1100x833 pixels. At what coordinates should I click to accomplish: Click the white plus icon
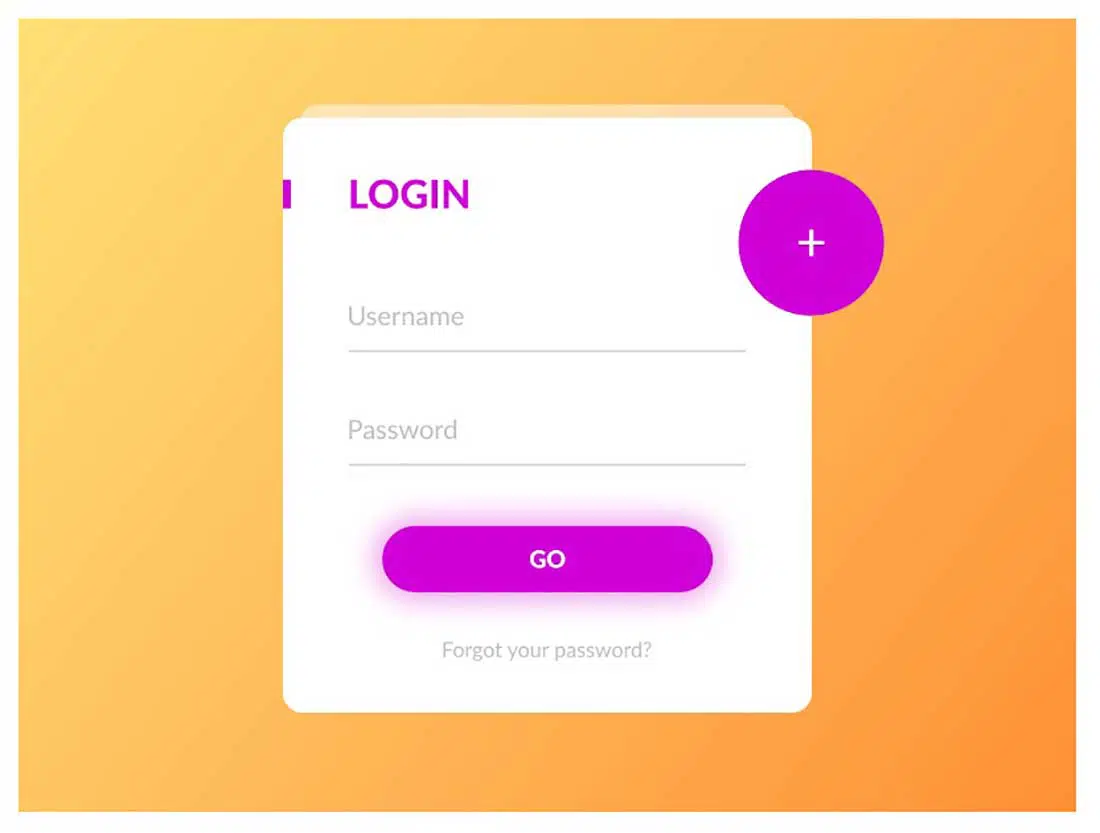coord(811,244)
